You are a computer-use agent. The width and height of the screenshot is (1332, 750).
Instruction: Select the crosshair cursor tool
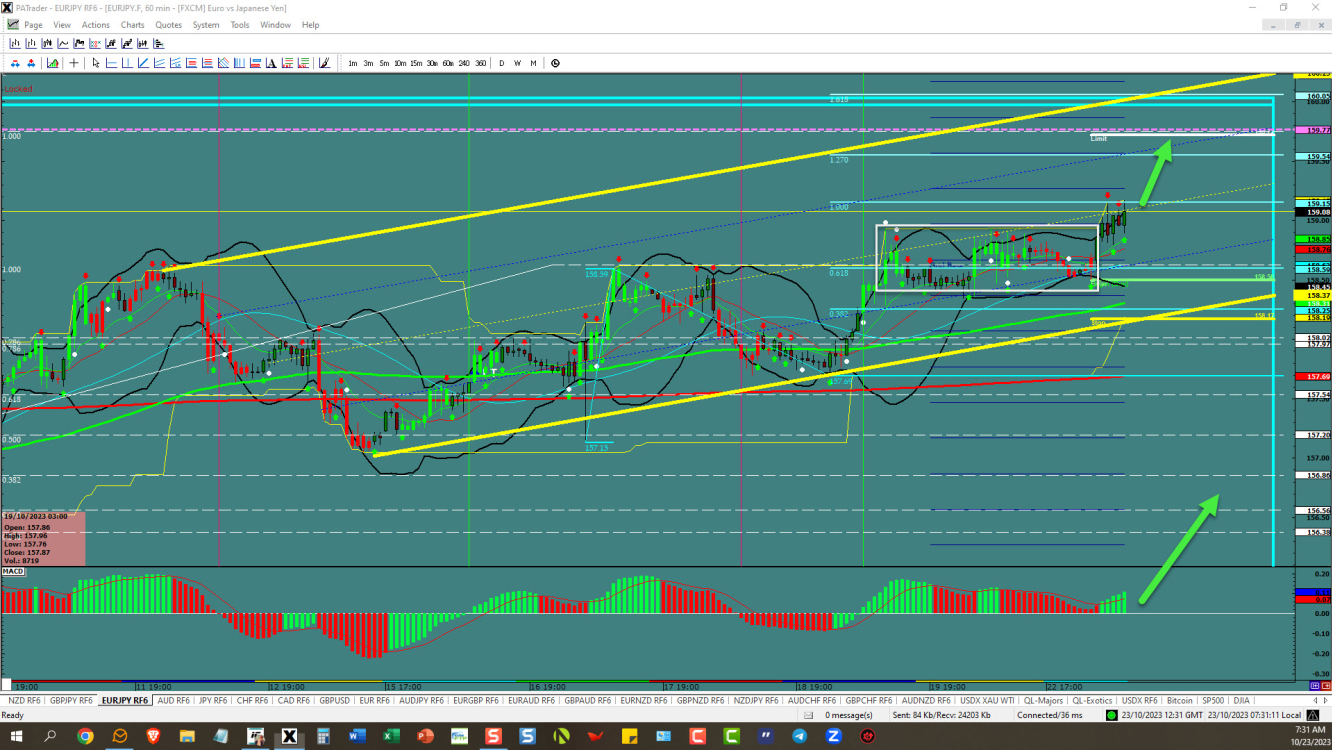74,63
